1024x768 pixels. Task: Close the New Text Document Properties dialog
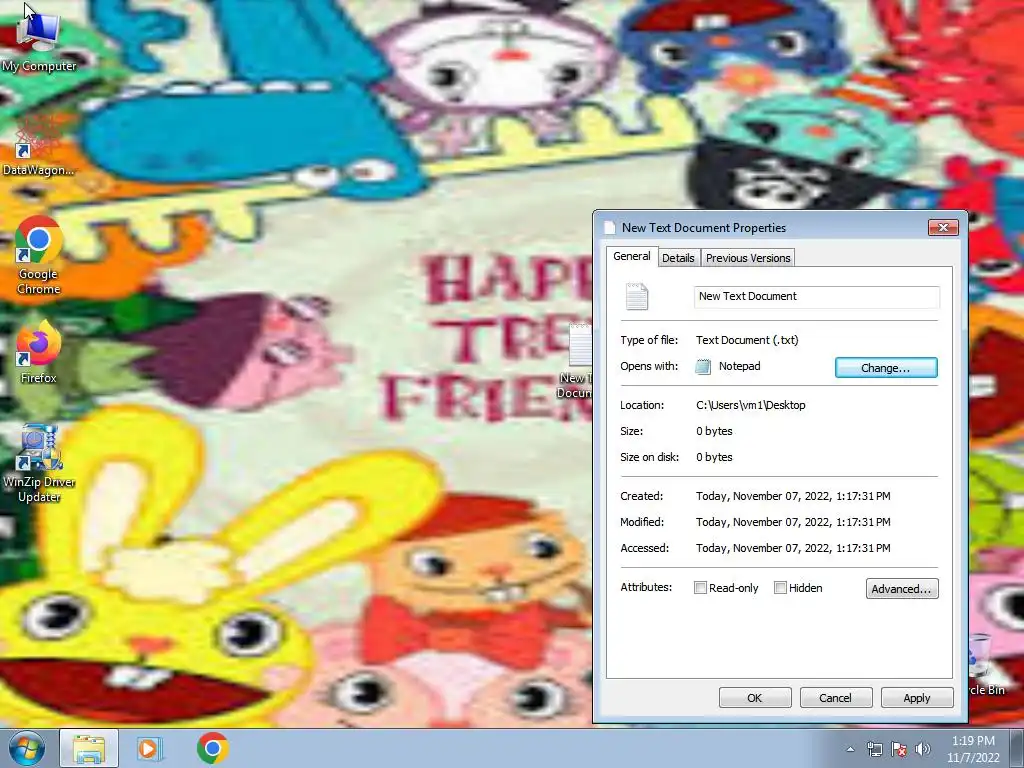coord(943,227)
